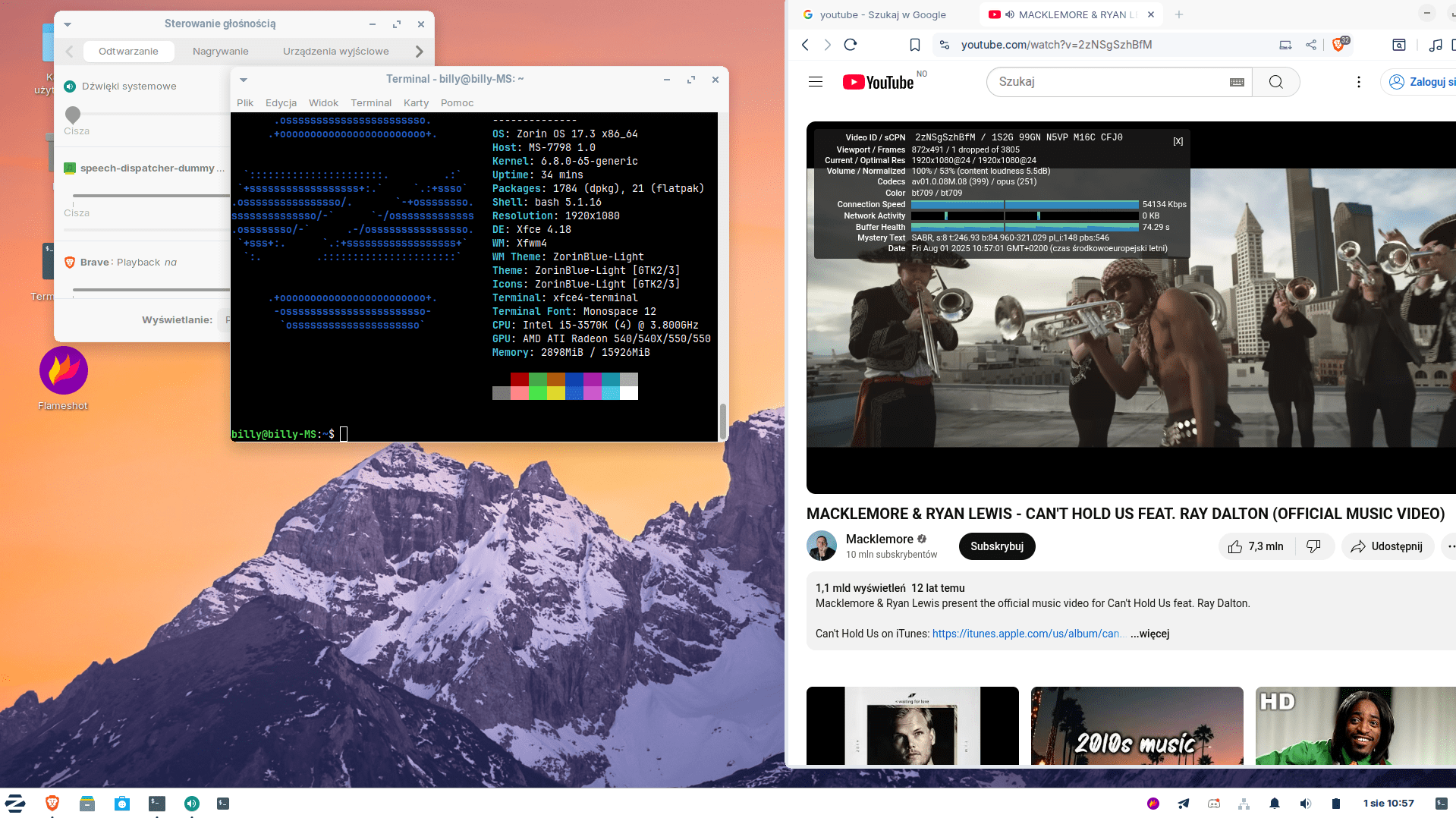Click the Macklemore channel avatar
This screenshot has width=1456, height=818.
(x=822, y=546)
